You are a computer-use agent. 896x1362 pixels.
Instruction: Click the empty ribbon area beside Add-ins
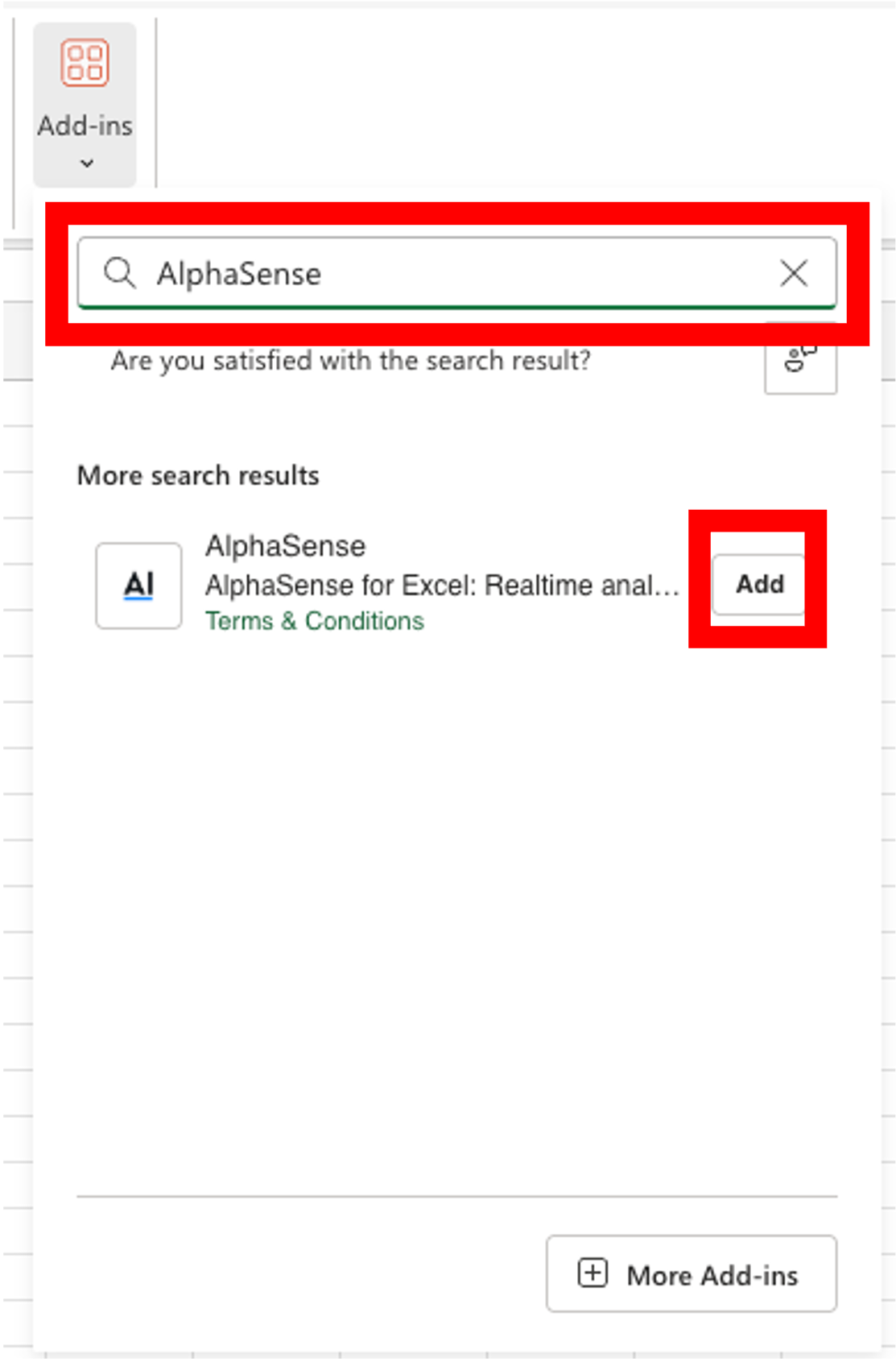(523, 97)
